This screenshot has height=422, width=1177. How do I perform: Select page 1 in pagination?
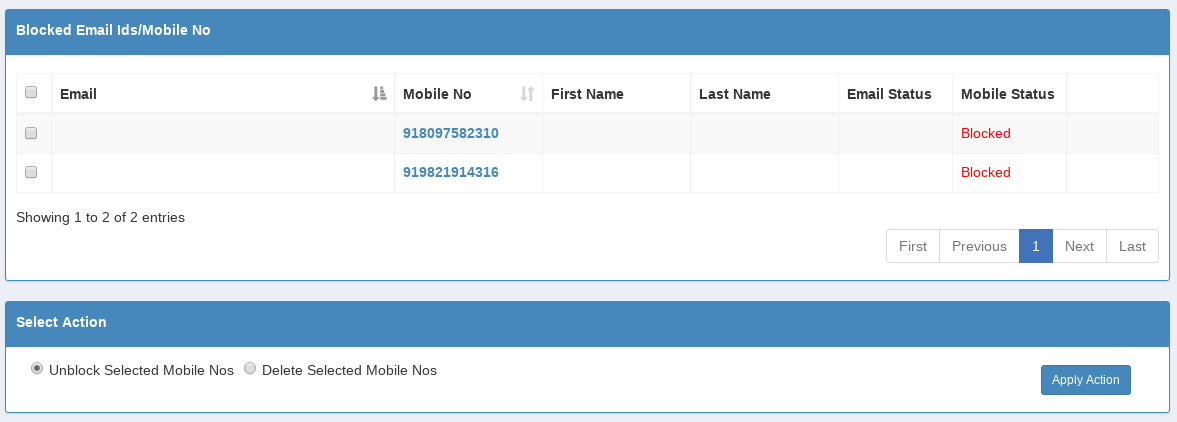click(x=1035, y=246)
